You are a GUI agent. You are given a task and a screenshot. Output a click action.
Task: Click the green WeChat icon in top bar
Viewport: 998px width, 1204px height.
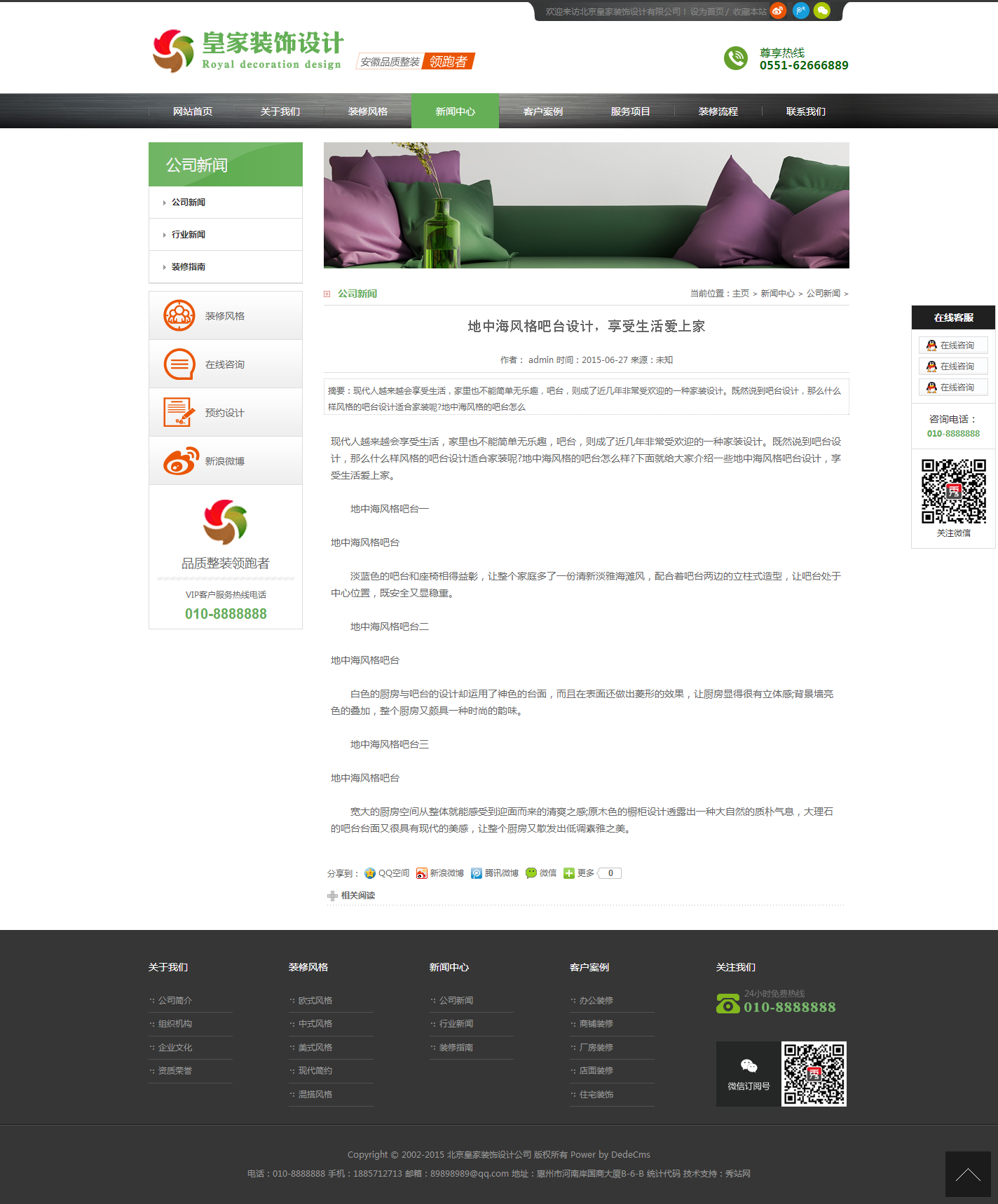click(821, 11)
